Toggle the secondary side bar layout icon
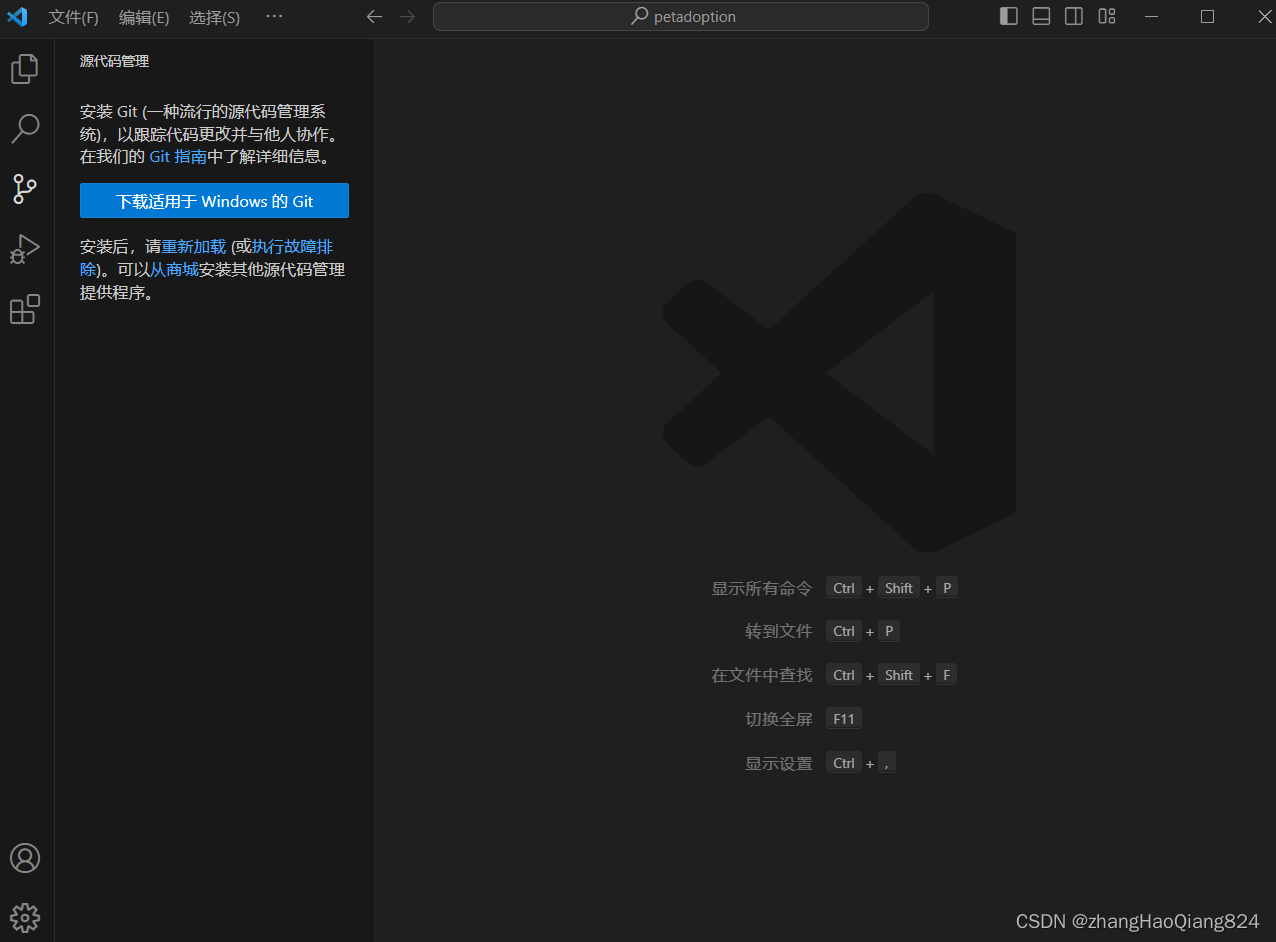The image size is (1276, 942). [1074, 16]
